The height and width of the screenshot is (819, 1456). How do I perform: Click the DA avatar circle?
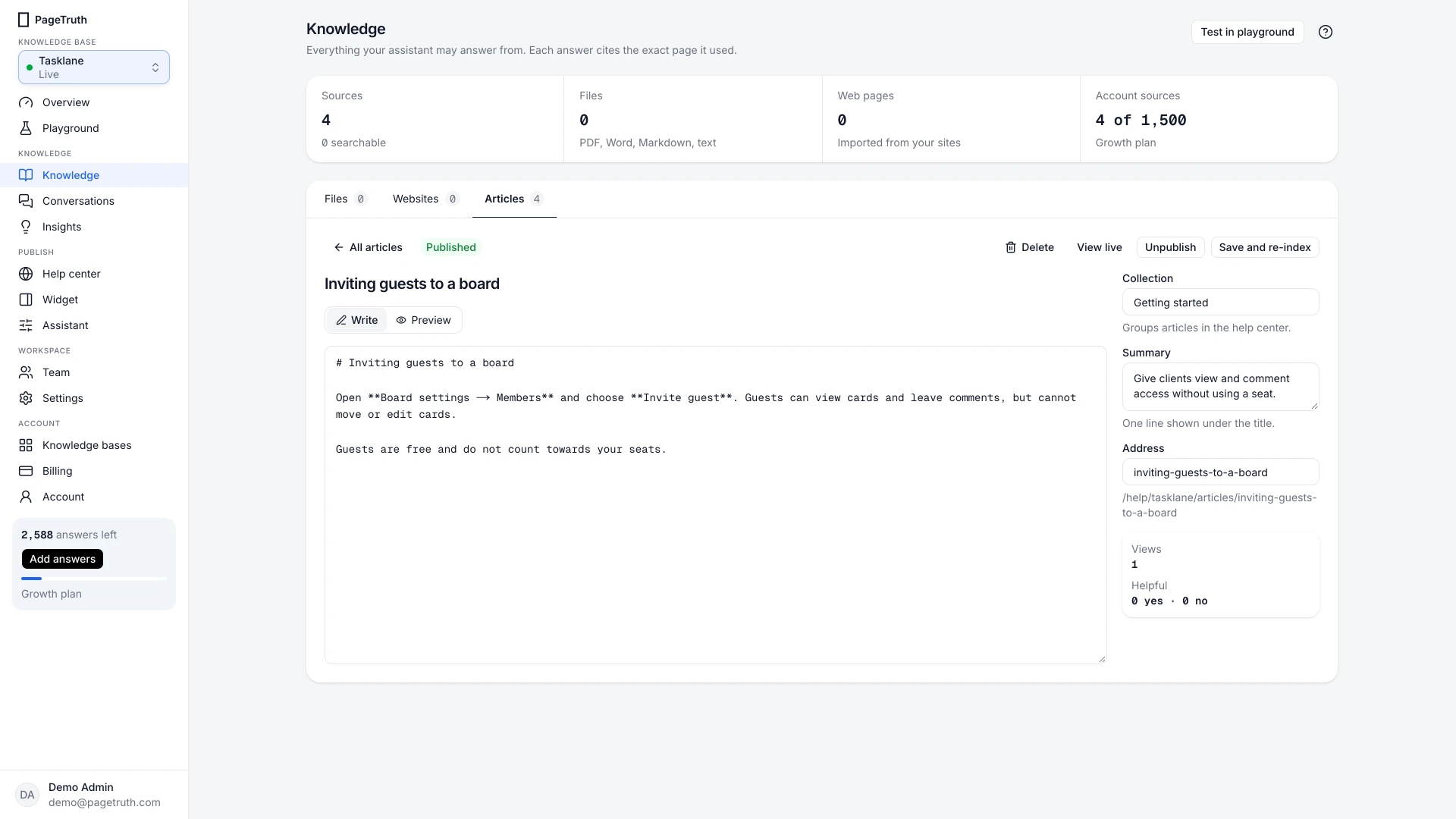pyautogui.click(x=27, y=795)
